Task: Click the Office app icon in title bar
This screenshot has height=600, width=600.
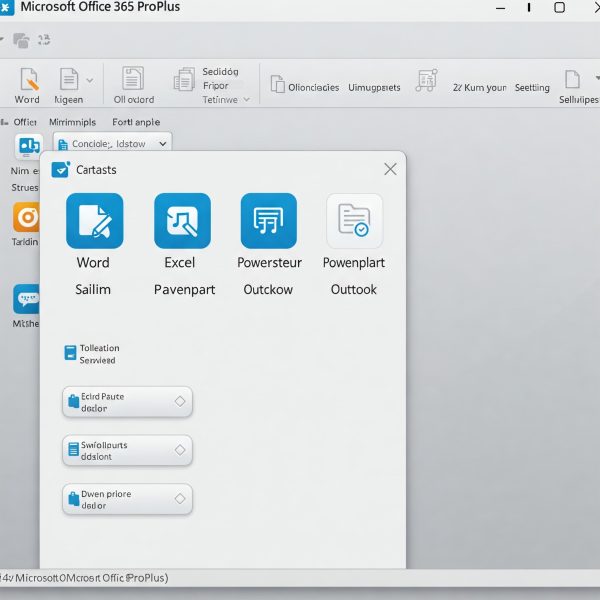Action: coord(6,7)
